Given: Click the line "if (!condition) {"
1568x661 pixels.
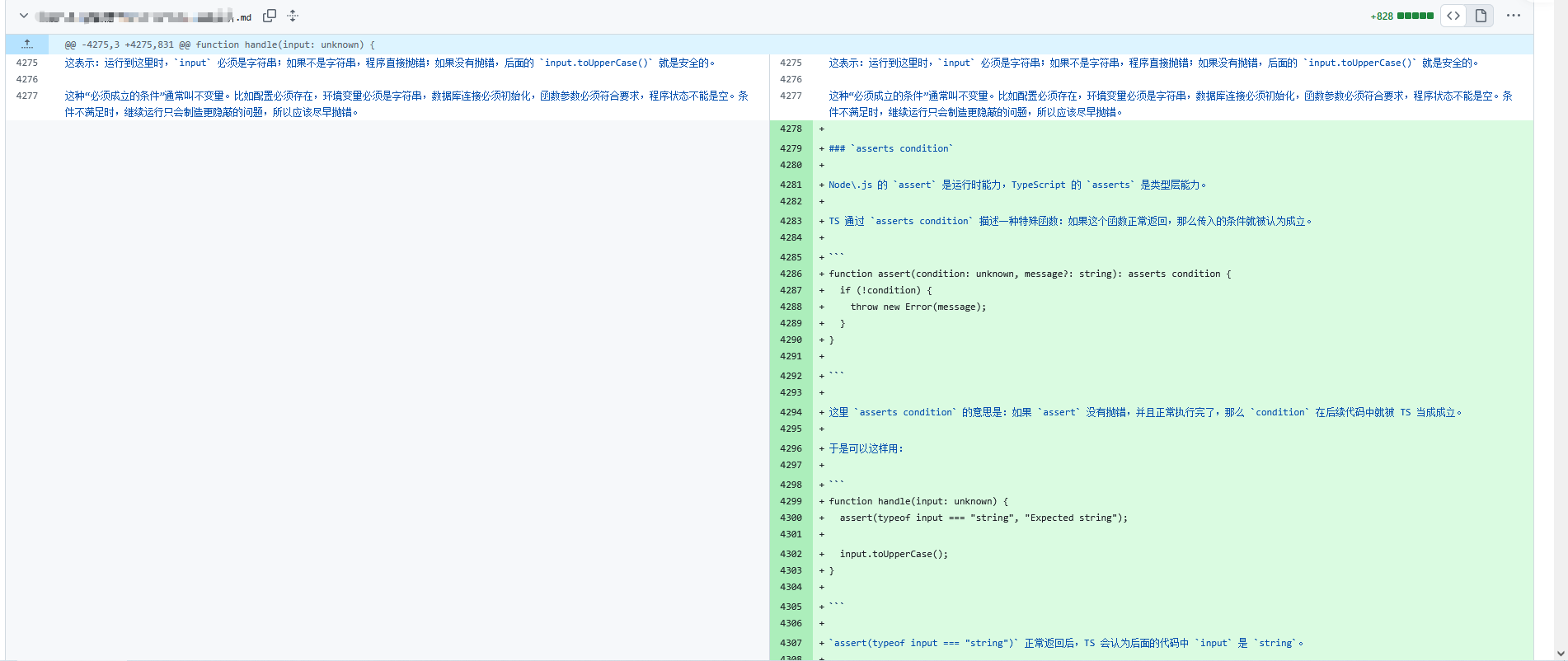Looking at the screenshot, I should [x=886, y=290].
